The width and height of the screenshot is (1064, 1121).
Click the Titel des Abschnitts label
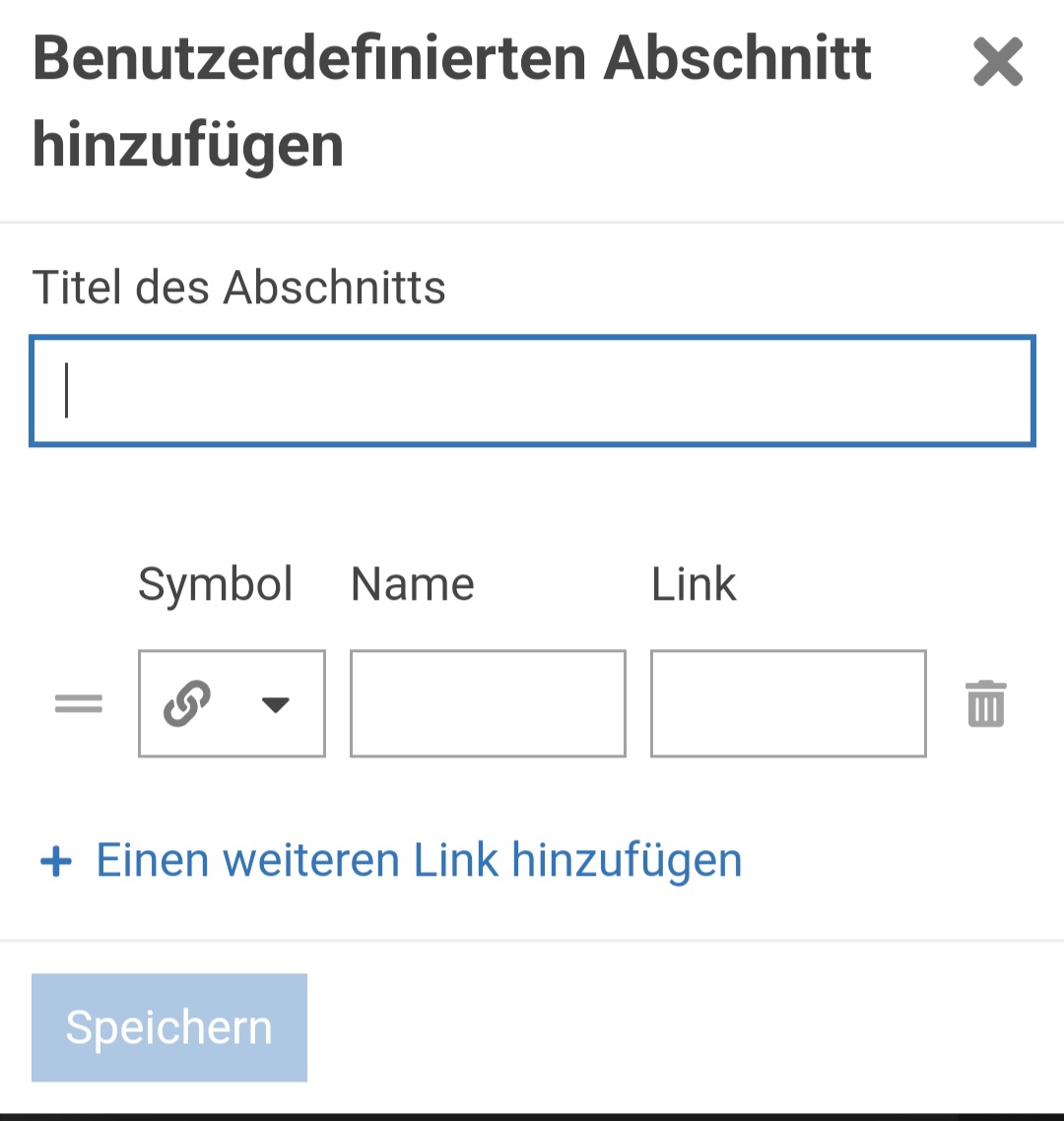click(239, 288)
